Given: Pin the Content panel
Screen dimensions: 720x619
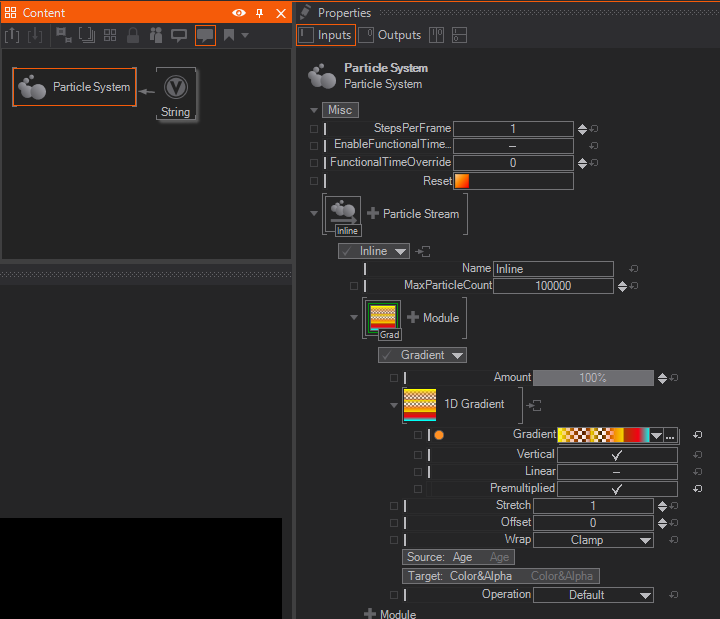Looking at the screenshot, I should click(260, 13).
